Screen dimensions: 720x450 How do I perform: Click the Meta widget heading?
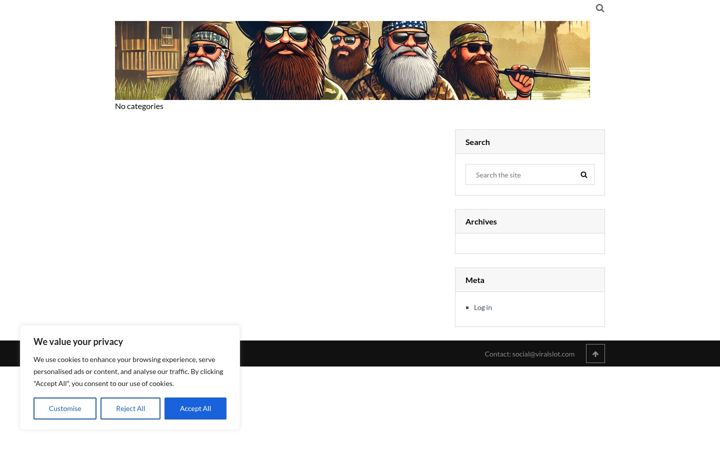coord(475,280)
